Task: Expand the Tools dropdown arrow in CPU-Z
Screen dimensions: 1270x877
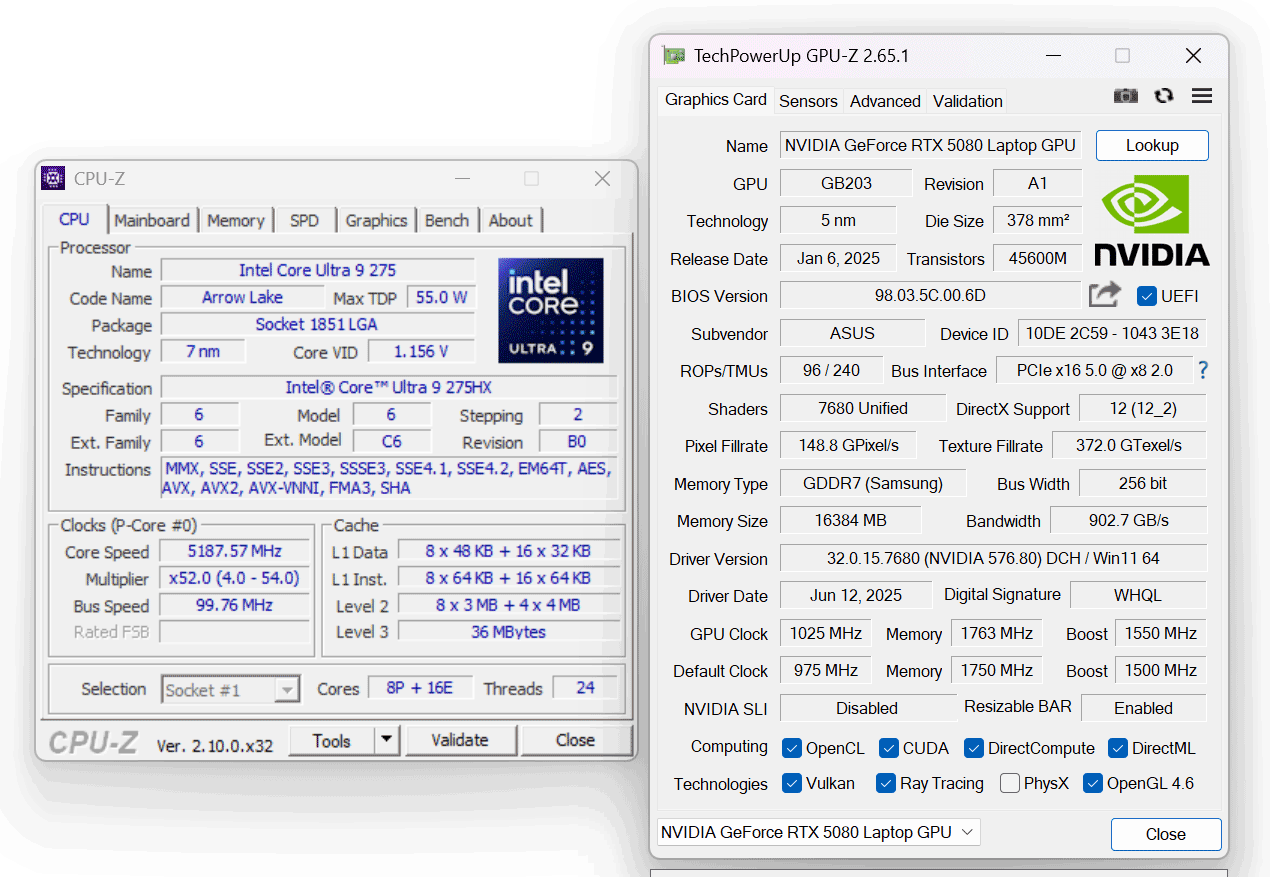Action: click(387, 741)
